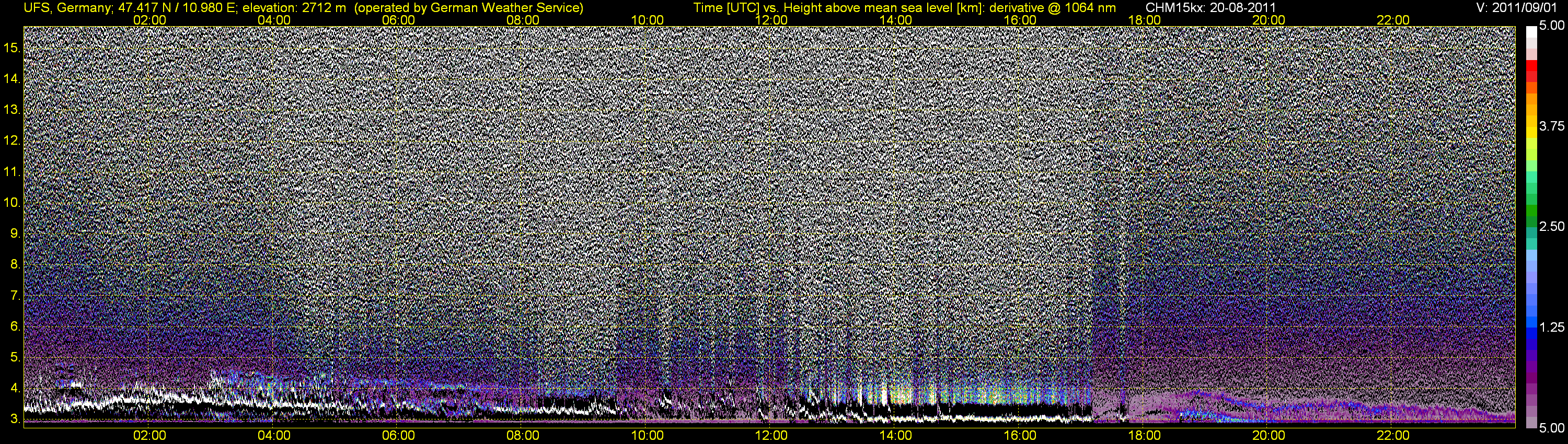Viewport: 1568px width, 444px height.
Task: Click the 04:00 tick label on the top time axis
Action: click(x=274, y=20)
